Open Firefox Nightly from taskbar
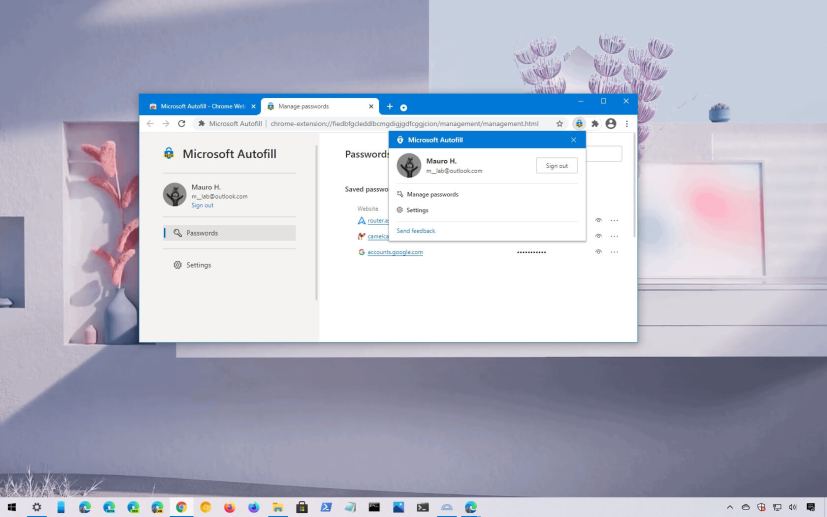Image resolution: width=827 pixels, height=517 pixels. [254, 507]
